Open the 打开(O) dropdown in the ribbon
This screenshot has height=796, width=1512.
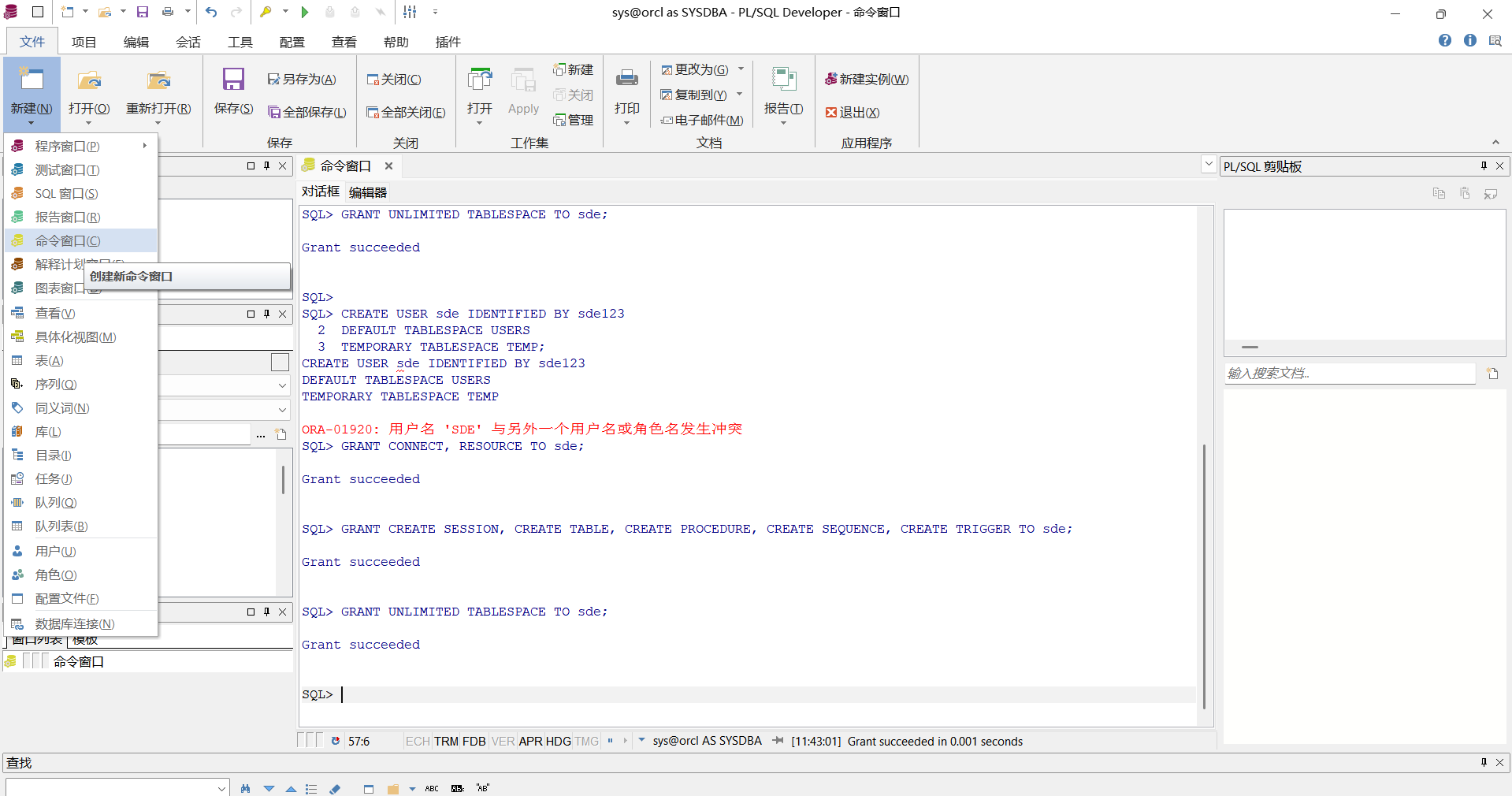pos(89,125)
